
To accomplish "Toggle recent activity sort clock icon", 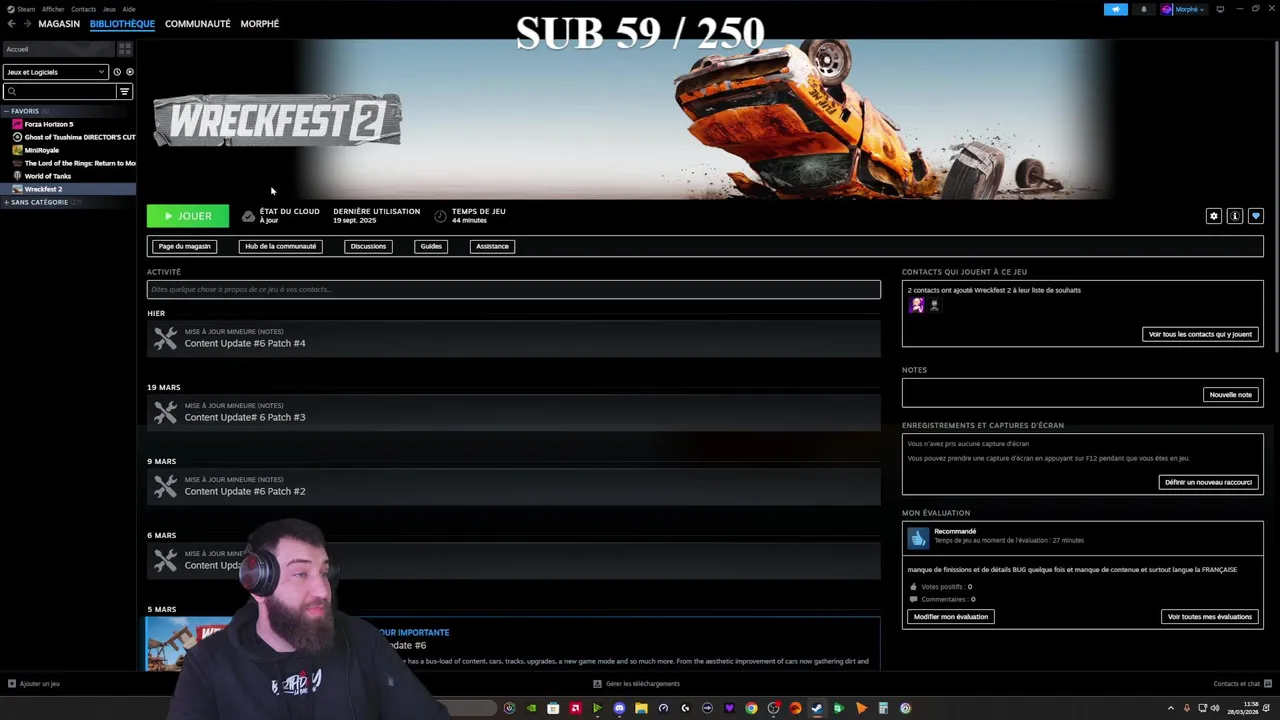I will click(x=117, y=72).
